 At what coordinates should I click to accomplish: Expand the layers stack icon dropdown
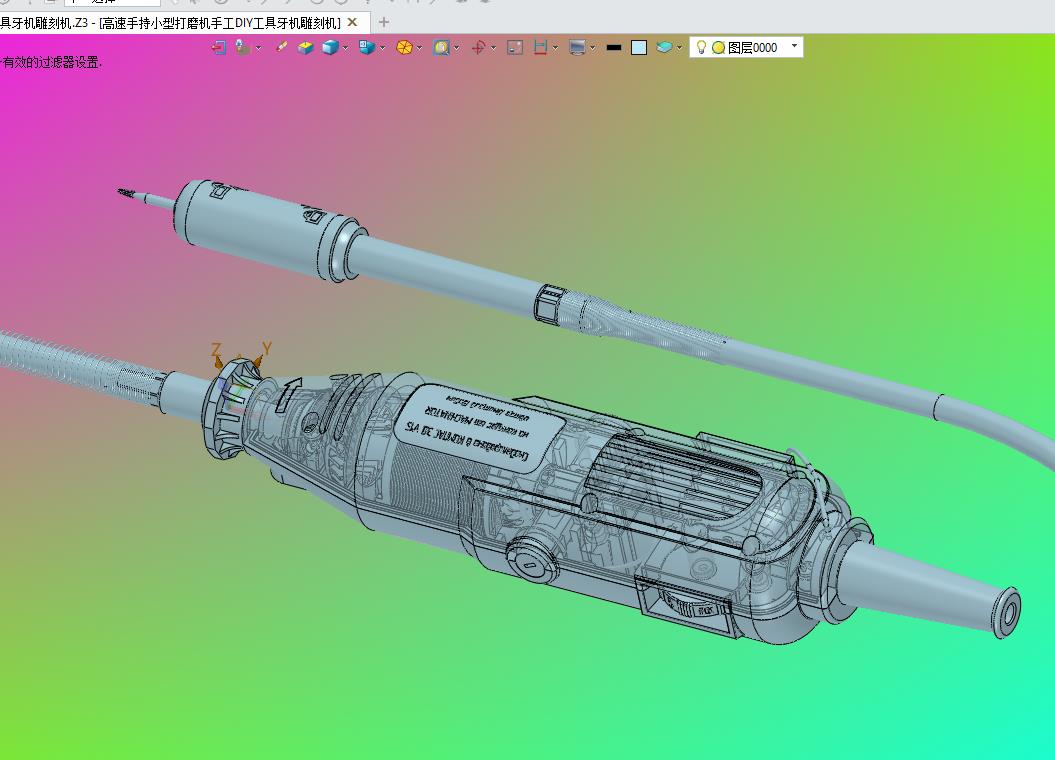[x=679, y=48]
